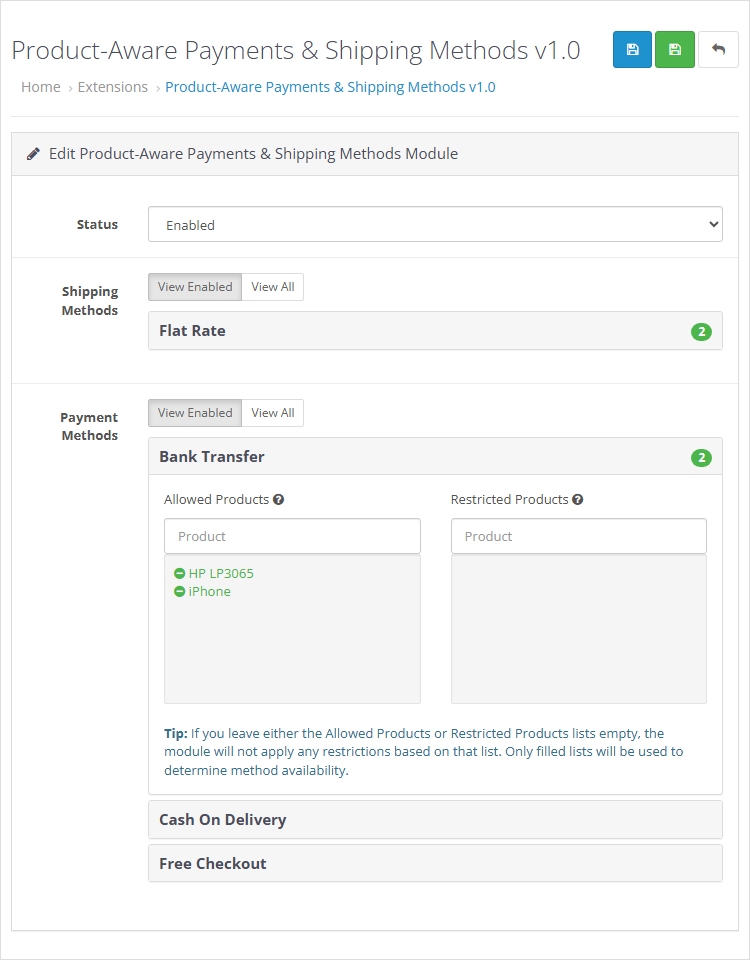Click the back arrow icon button

click(x=718, y=50)
